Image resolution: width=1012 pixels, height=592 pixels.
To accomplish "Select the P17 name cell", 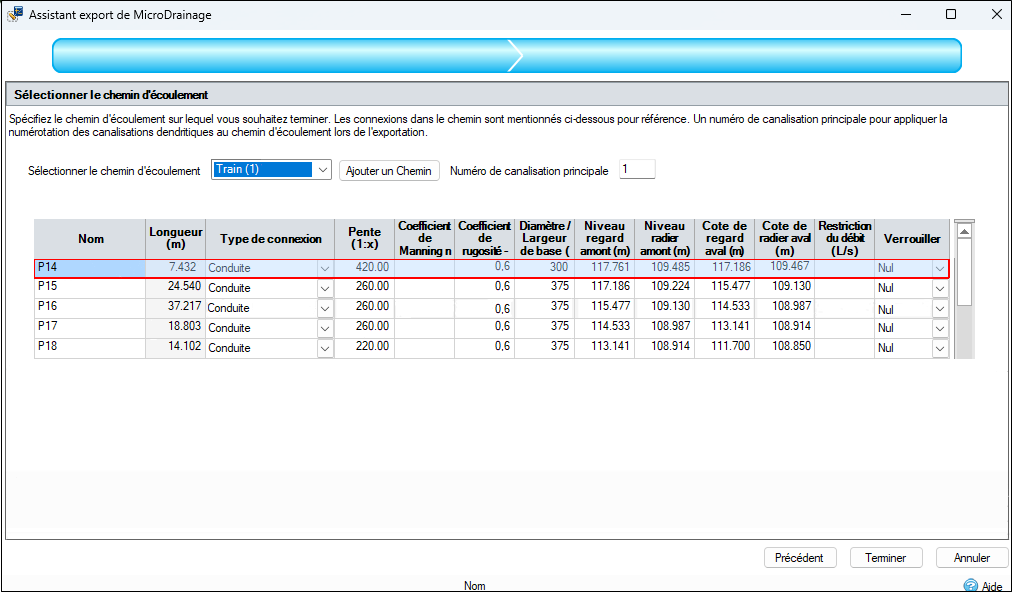I will click(x=90, y=328).
